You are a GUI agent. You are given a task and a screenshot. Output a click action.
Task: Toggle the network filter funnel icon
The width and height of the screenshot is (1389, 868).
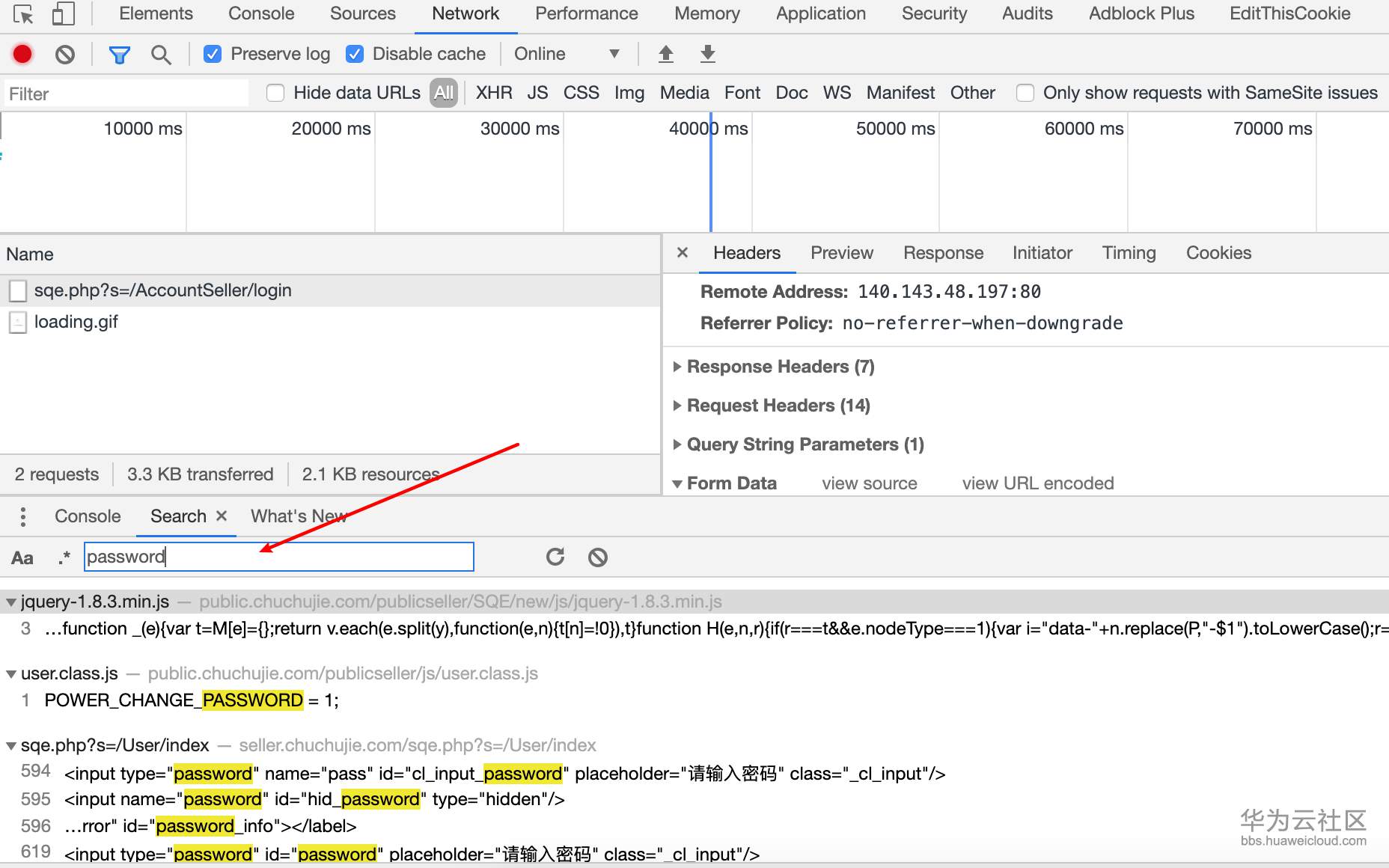tap(119, 54)
